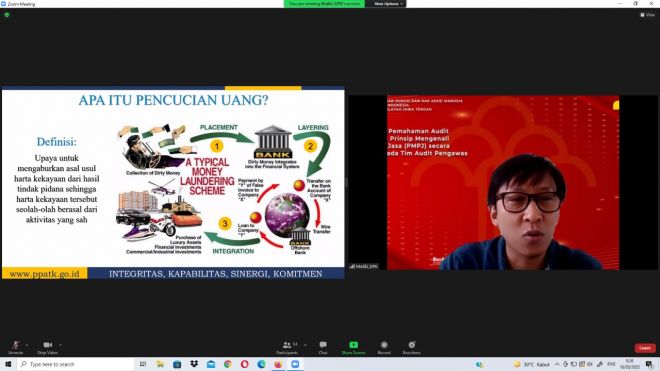
Task: Change layout with View button
Action: tap(647, 15)
